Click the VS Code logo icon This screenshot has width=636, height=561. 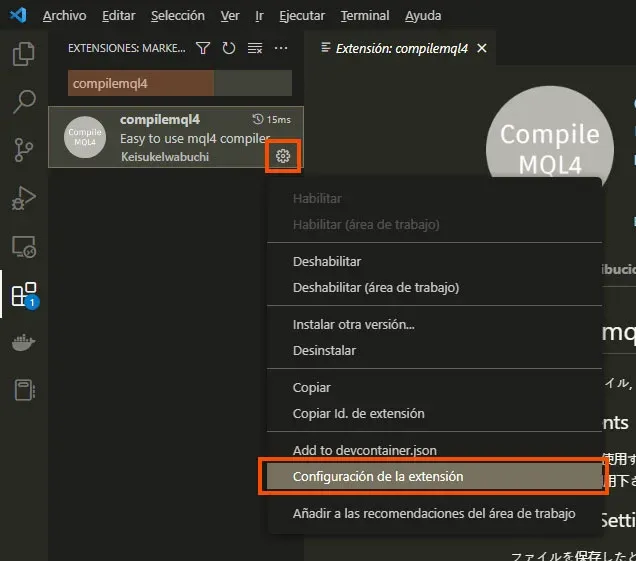coord(18,15)
